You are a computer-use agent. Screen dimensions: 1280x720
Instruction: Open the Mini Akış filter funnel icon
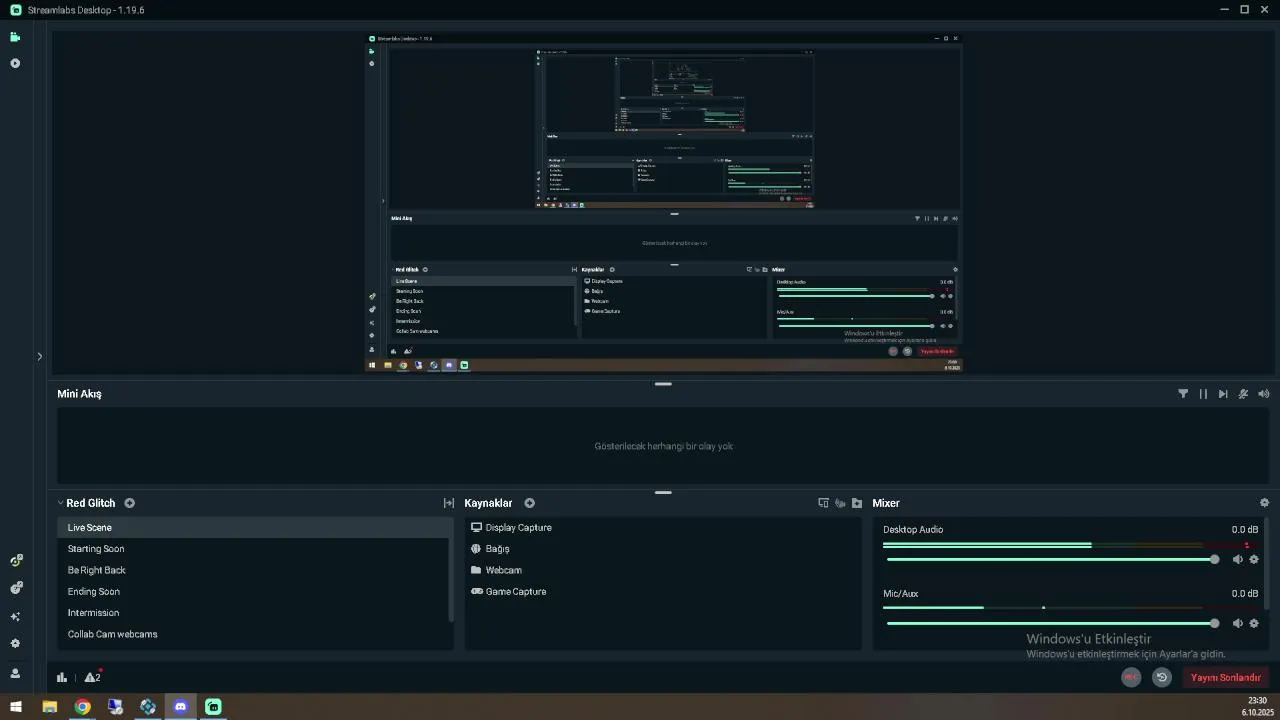click(x=1183, y=394)
